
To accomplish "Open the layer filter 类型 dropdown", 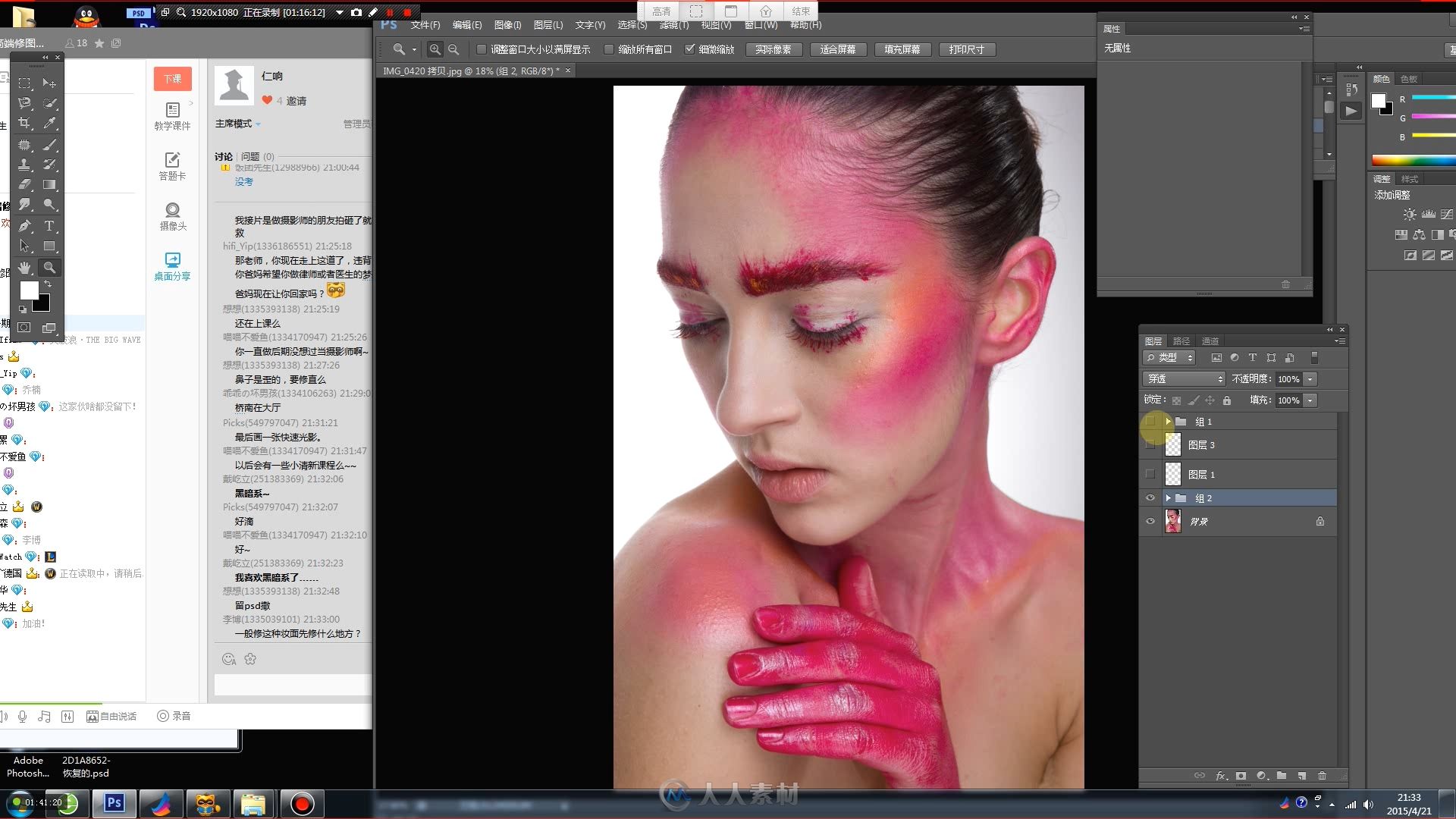I will click(1169, 357).
